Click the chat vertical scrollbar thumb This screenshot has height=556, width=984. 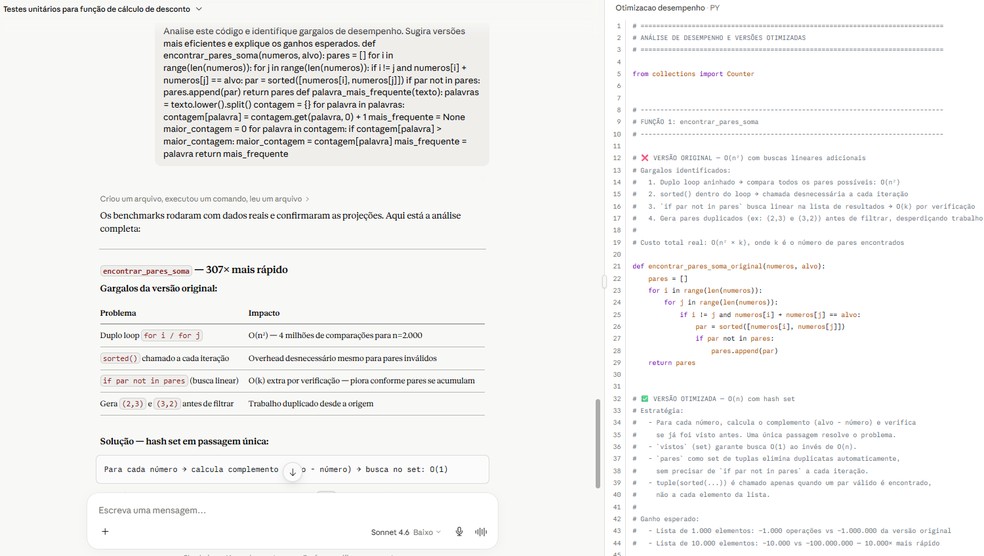click(x=598, y=443)
